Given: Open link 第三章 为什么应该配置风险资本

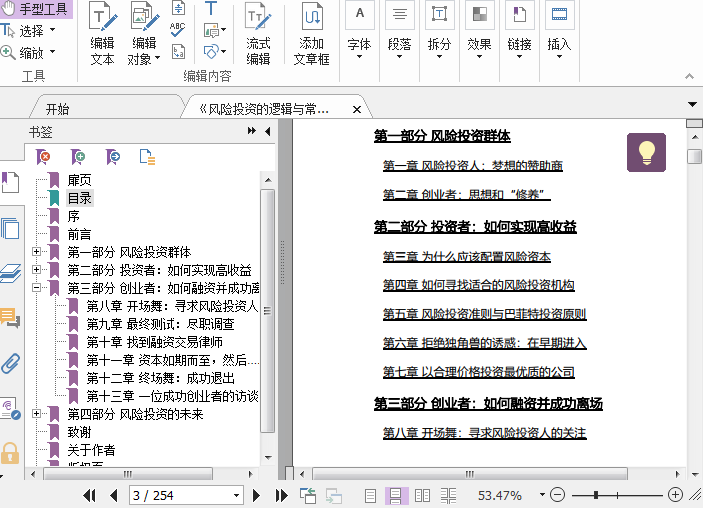Looking at the screenshot, I should (x=466, y=256).
